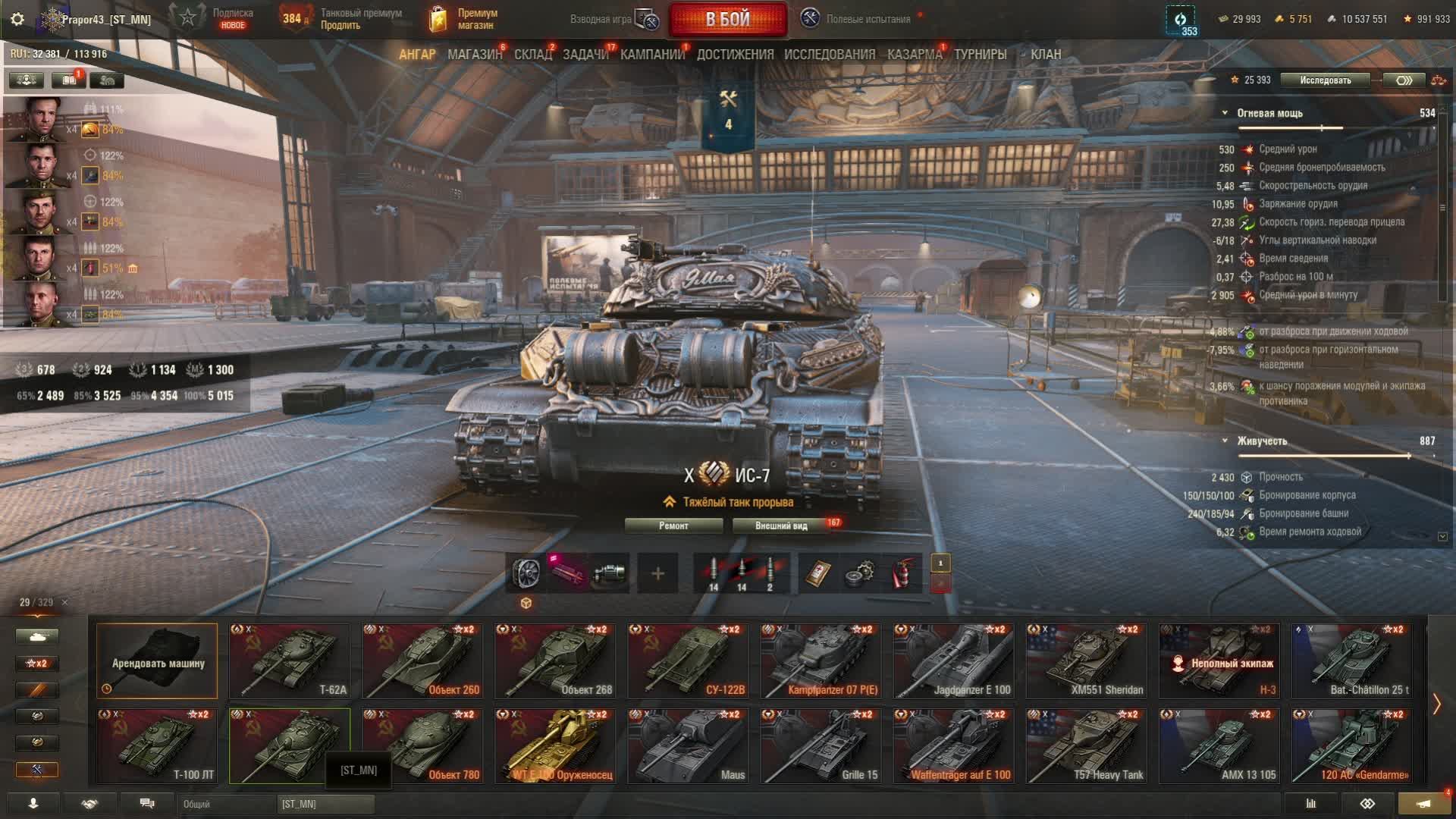Open the chat channels speech bubble icon
Image resolution: width=1456 pixels, height=819 pixels.
(147, 804)
